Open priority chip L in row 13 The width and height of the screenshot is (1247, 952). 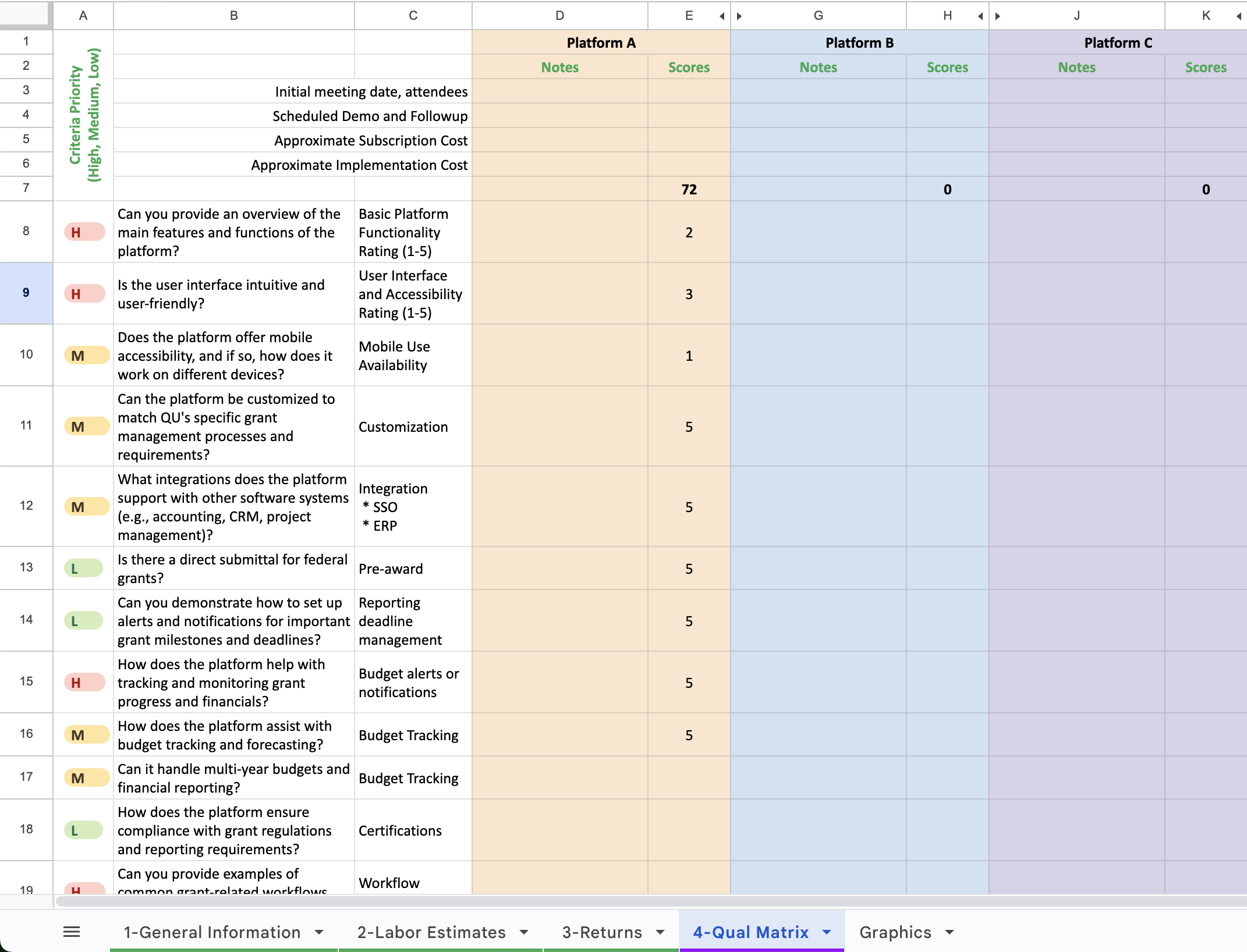tap(83, 569)
